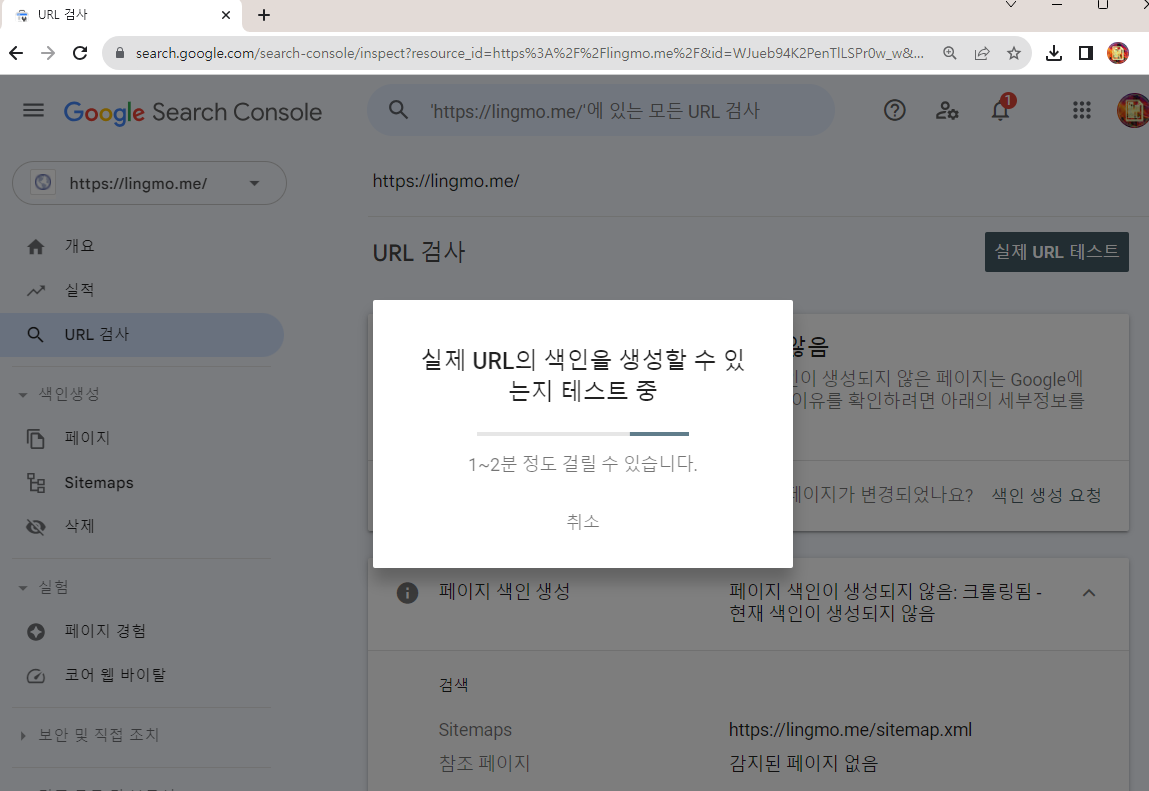Click the https://lingmo.me/ inspected URL heading
The width and height of the screenshot is (1149, 791).
(x=446, y=181)
